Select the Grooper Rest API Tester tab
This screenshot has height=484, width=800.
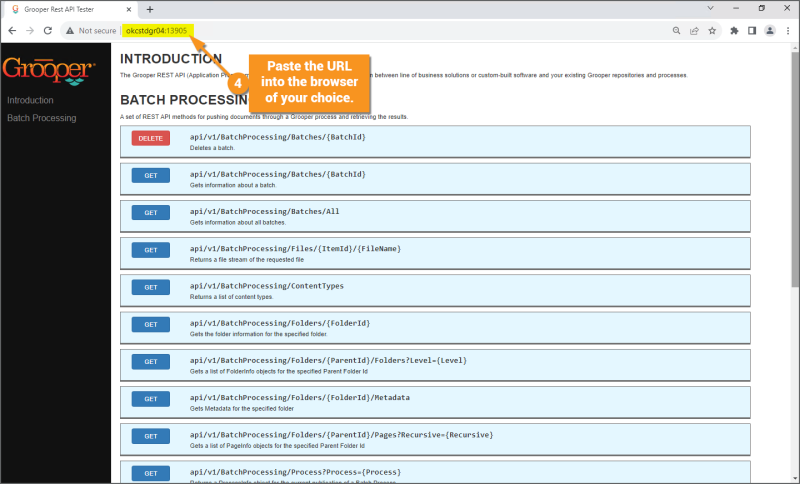[x=71, y=9]
